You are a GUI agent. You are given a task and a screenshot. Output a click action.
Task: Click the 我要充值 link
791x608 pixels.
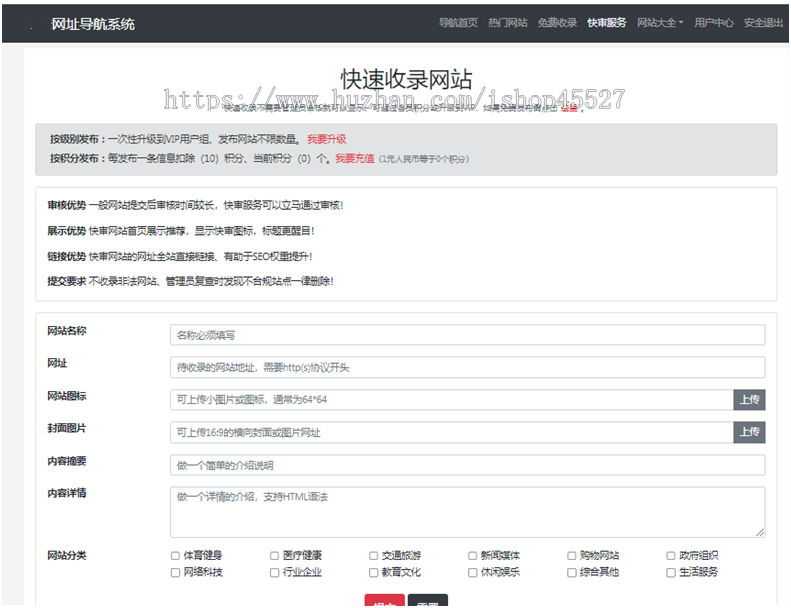355,158
